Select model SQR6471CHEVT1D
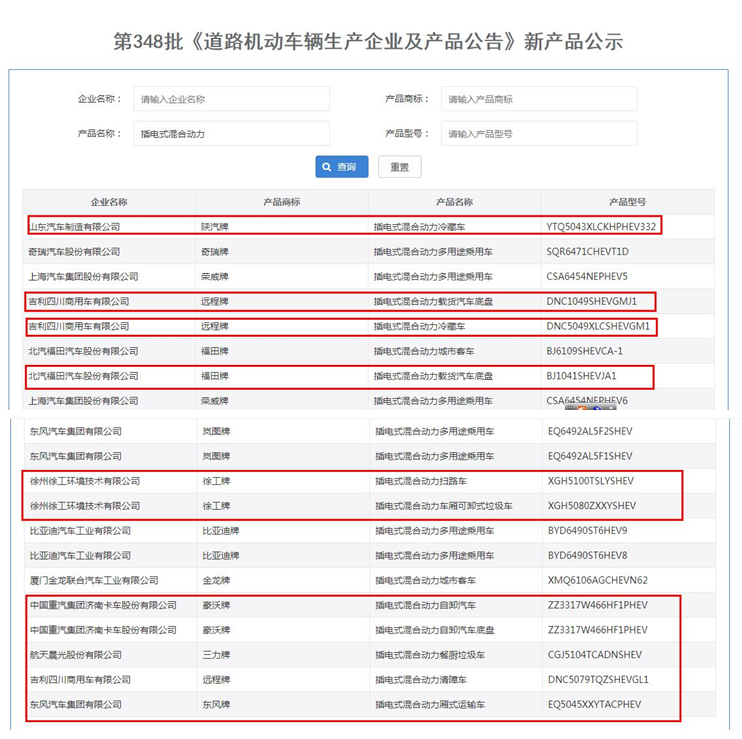Image resolution: width=742 pixels, height=739 pixels. pyautogui.click(x=587, y=252)
